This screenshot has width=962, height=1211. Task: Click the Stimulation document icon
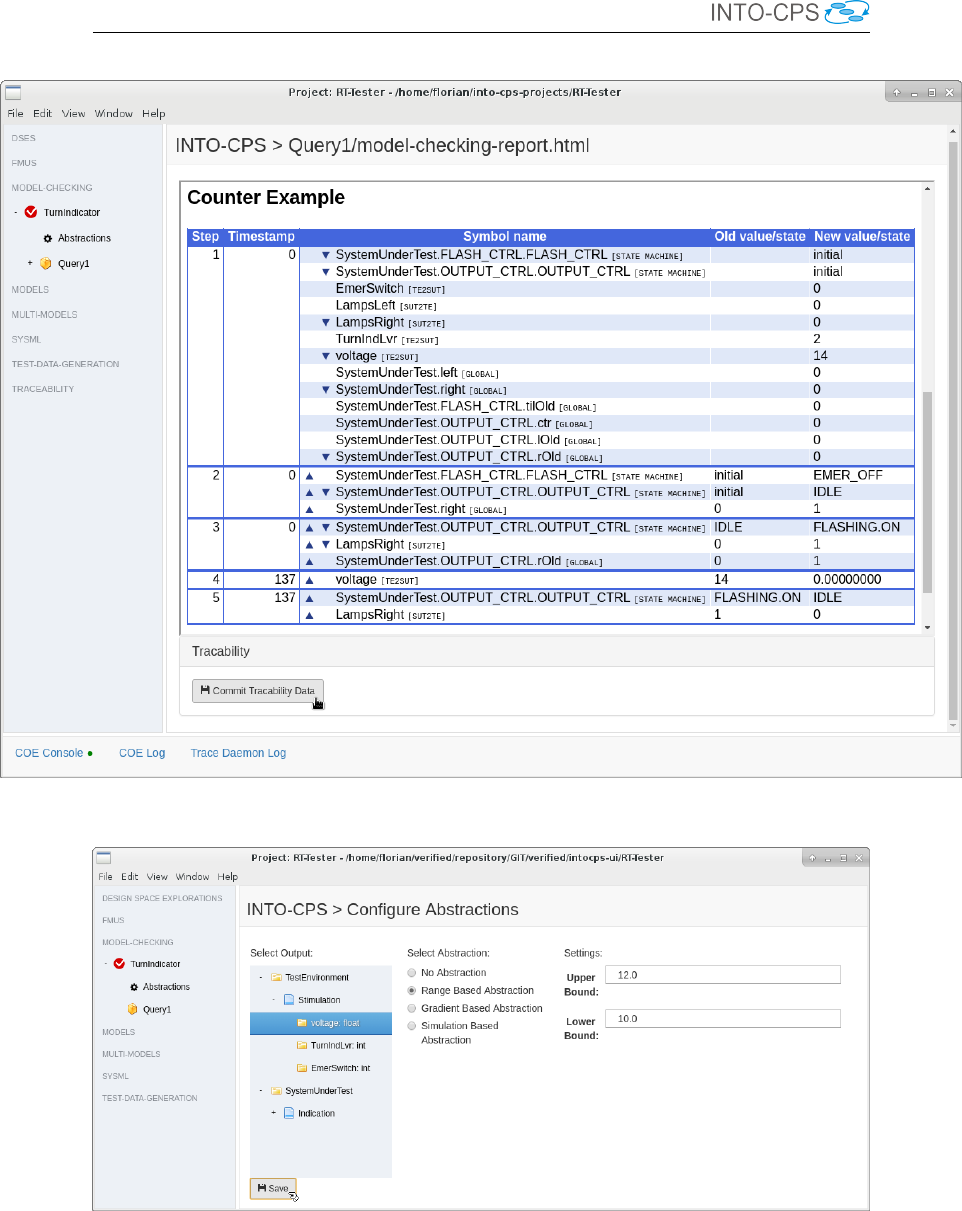(x=288, y=999)
